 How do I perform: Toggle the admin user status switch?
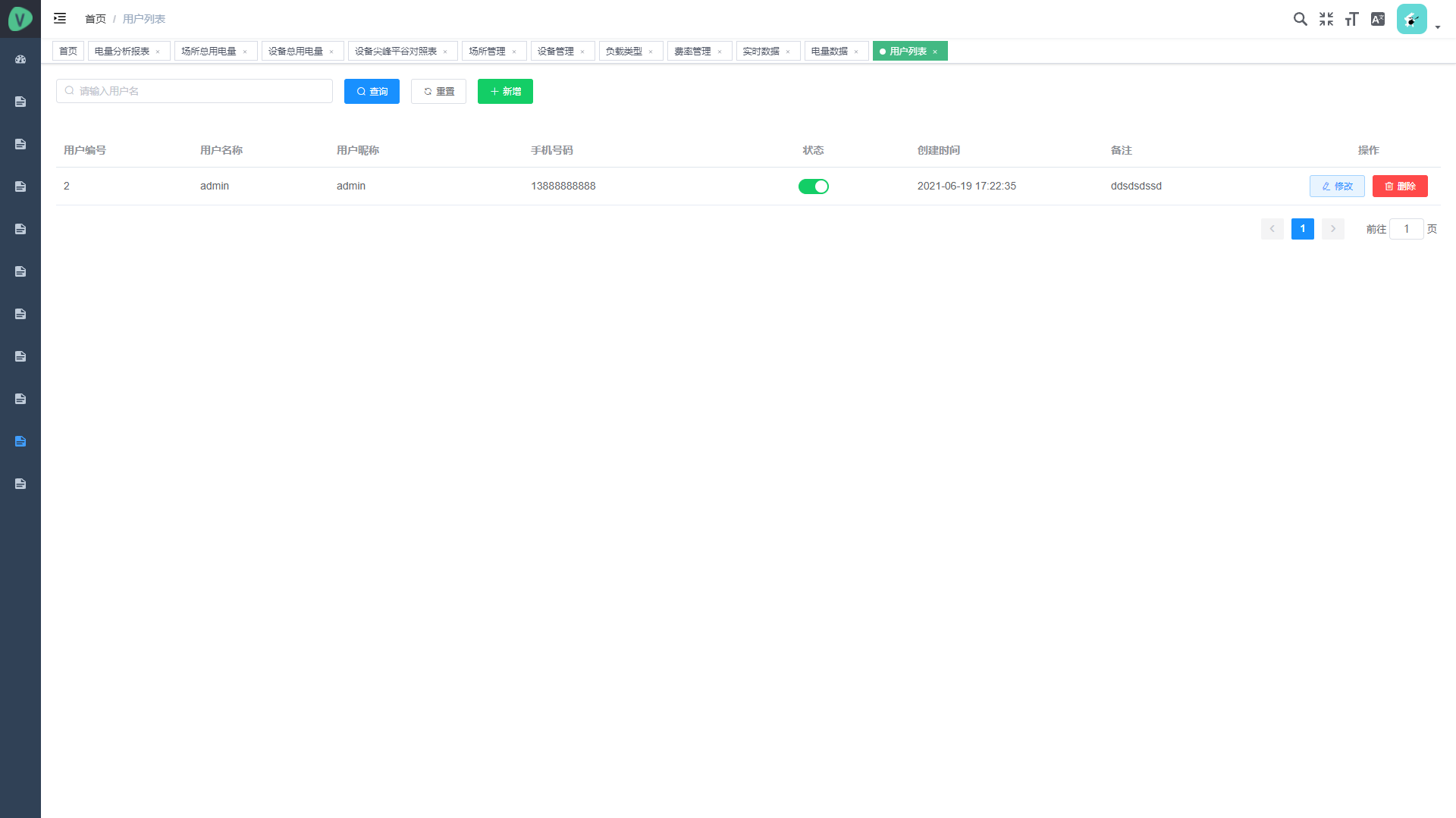(813, 186)
